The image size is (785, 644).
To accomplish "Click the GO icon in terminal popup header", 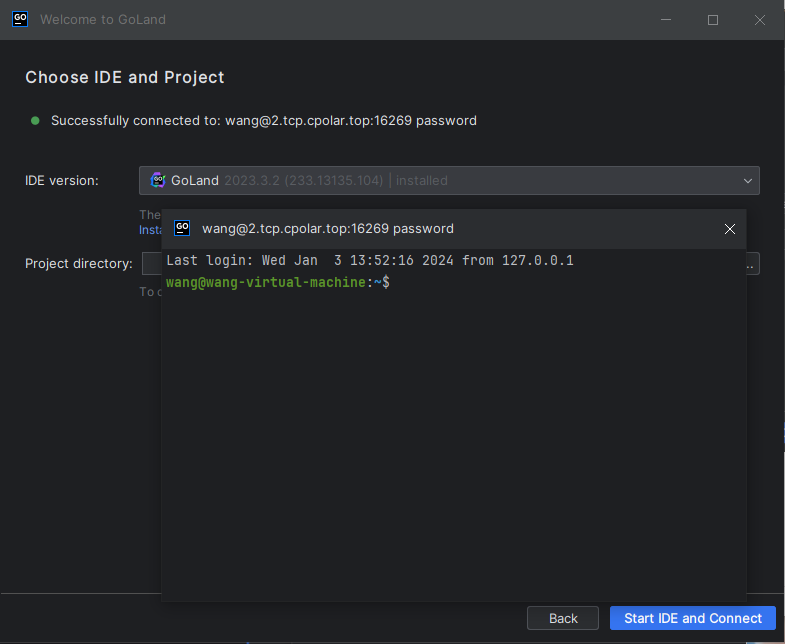I will click(182, 228).
